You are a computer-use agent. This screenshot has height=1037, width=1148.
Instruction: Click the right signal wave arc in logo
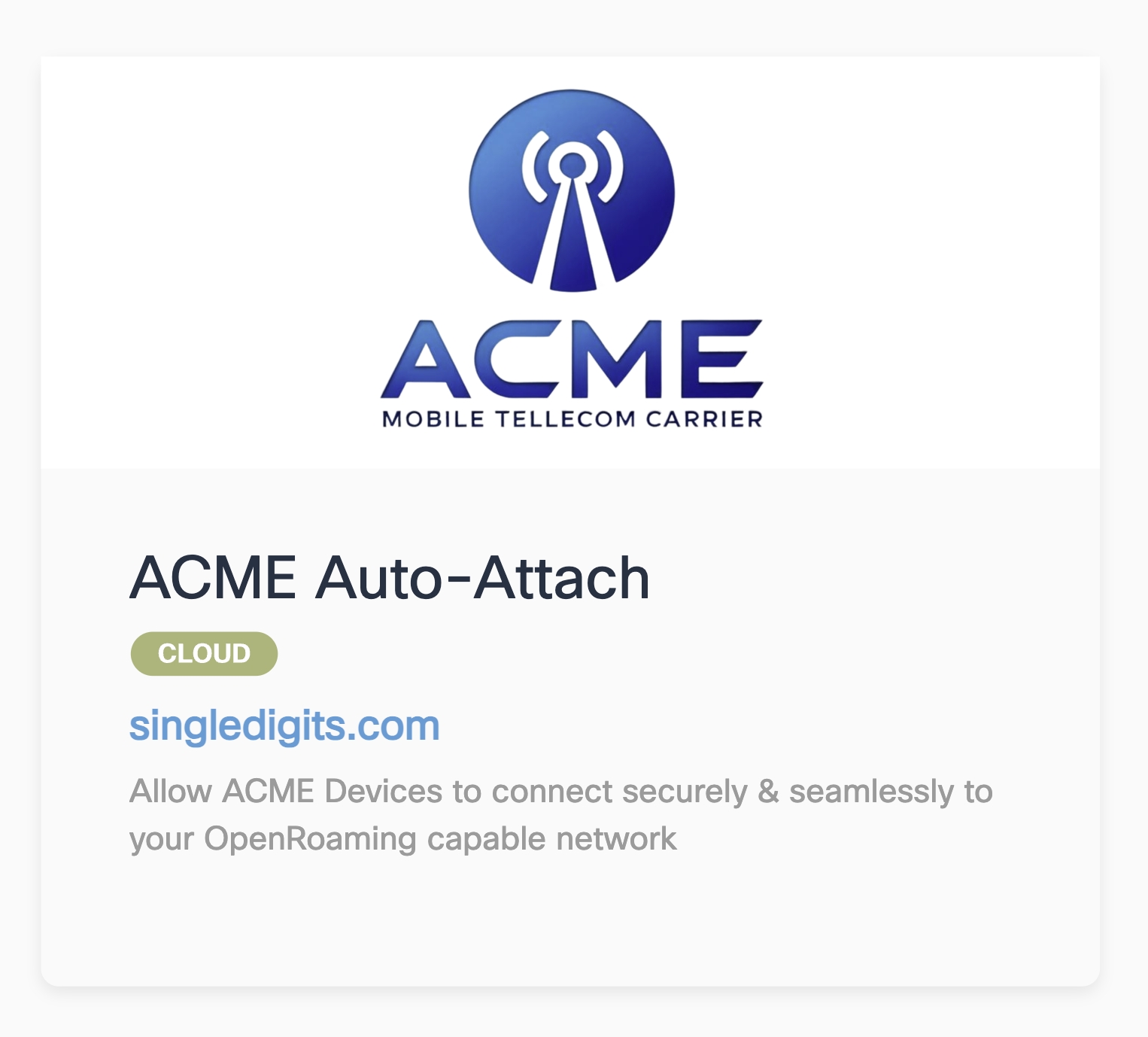610,167
